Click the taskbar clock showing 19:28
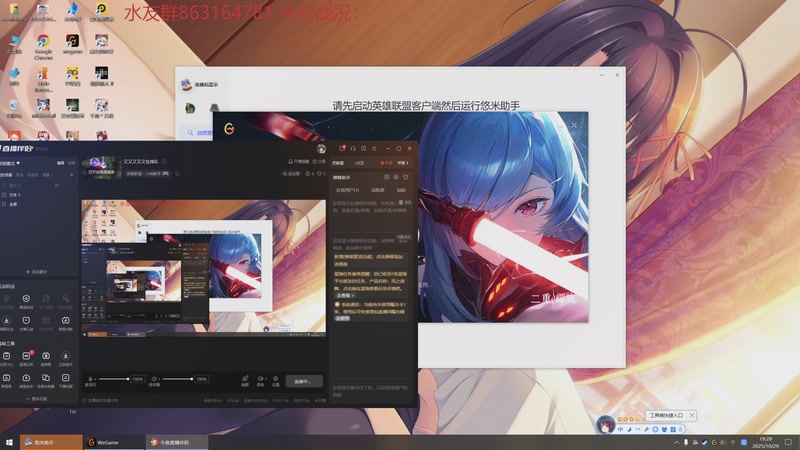Image resolution: width=800 pixels, height=450 pixels. click(765, 442)
